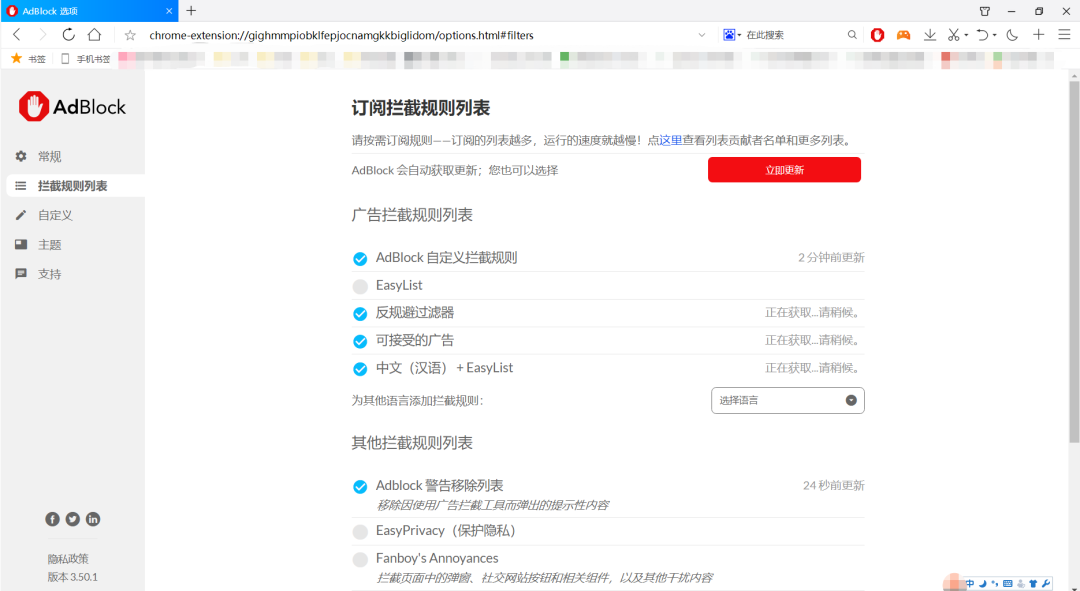Enable Fanboy's Annoyances list
This screenshot has width=1080, height=591.
coord(360,559)
